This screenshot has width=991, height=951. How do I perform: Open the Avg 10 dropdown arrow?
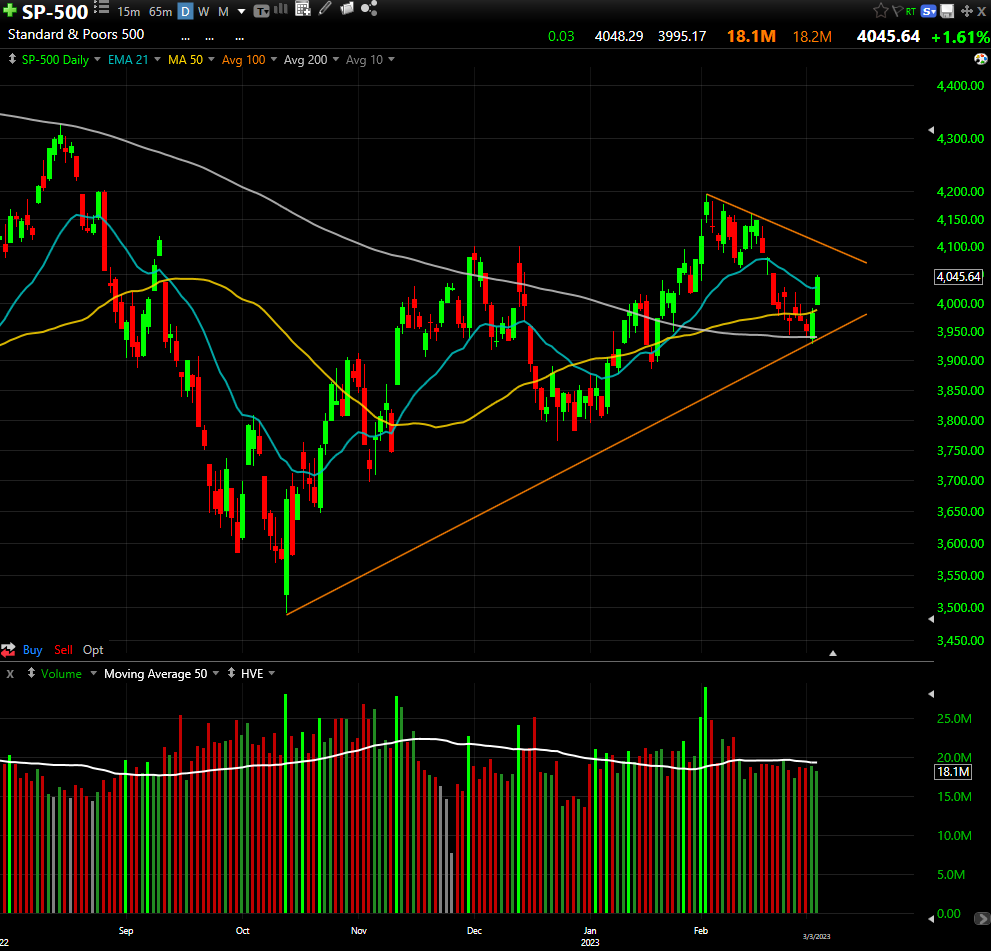391,59
